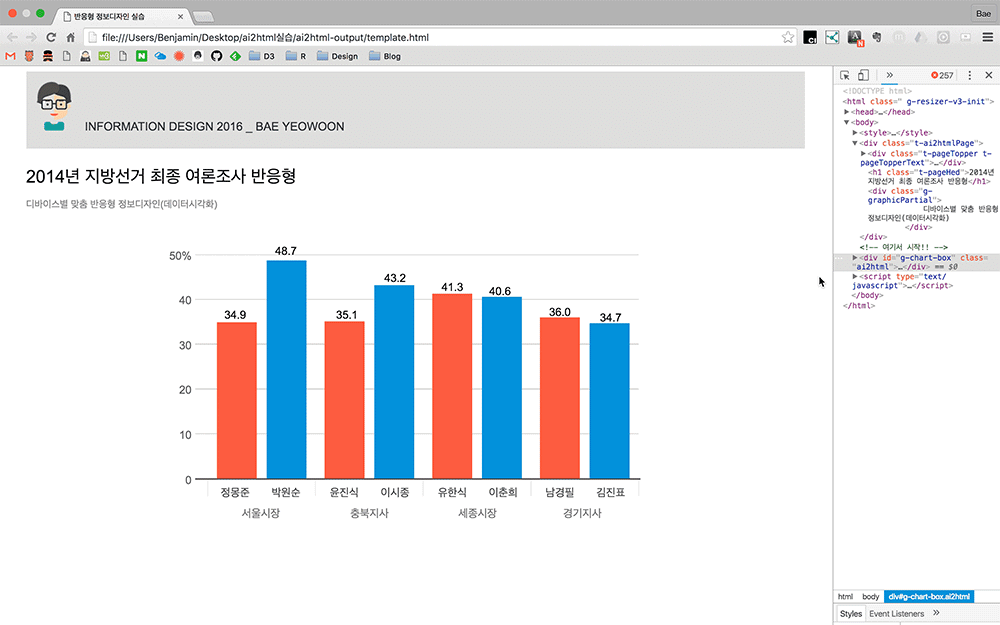The image size is (1000, 625).
Task: Click the red 41.3 유한식 bar
Action: click(452, 386)
